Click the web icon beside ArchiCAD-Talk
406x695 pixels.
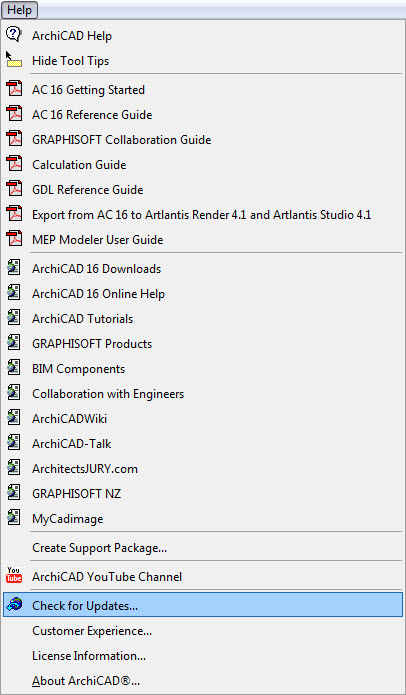pos(14,443)
